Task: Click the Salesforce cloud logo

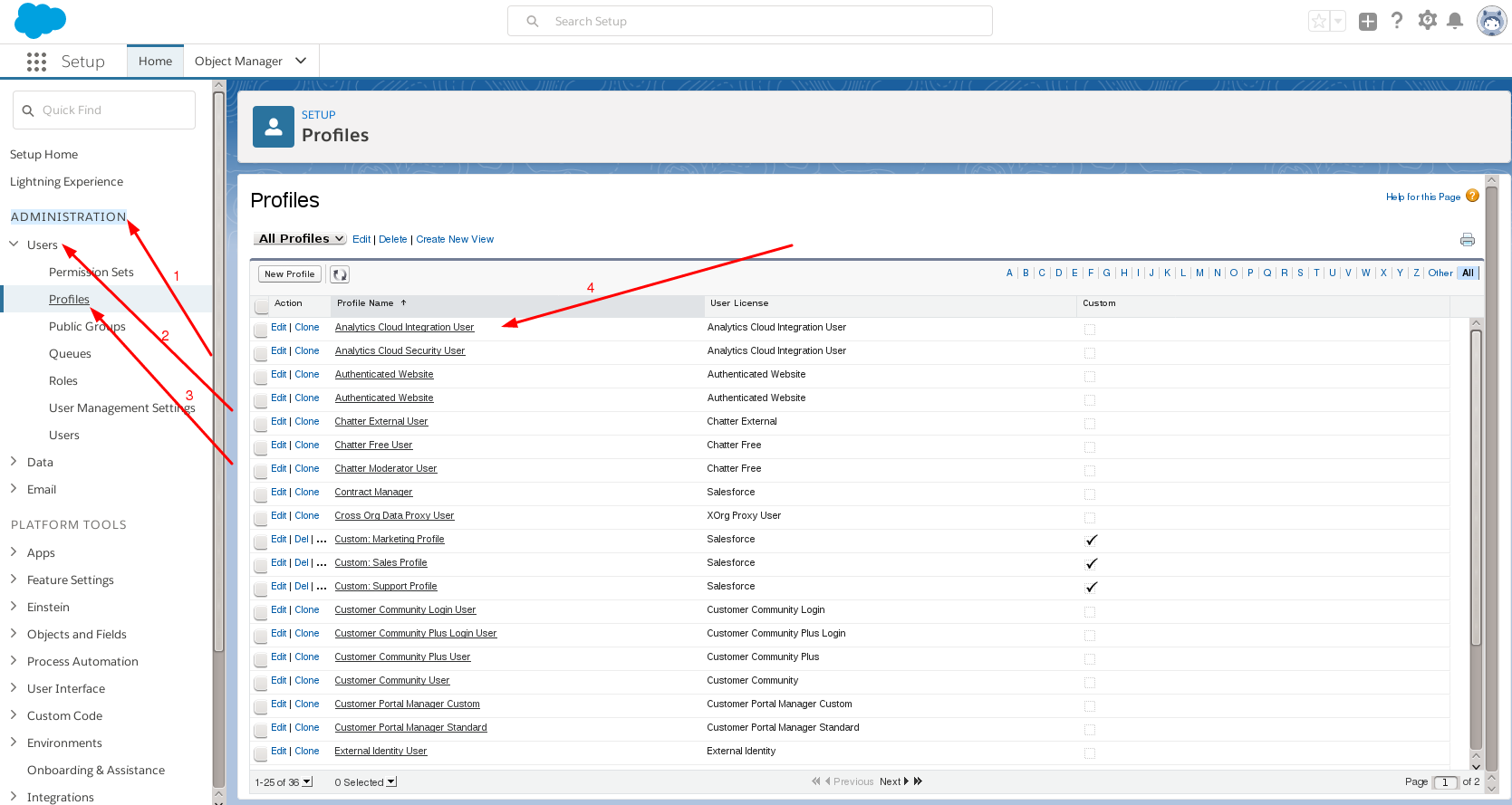Action: point(40,20)
